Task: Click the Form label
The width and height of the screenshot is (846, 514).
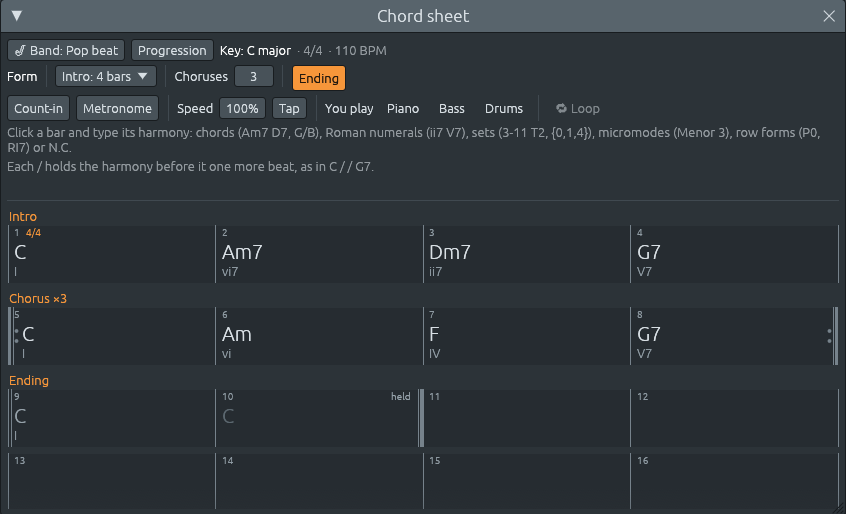Action: click(22, 77)
